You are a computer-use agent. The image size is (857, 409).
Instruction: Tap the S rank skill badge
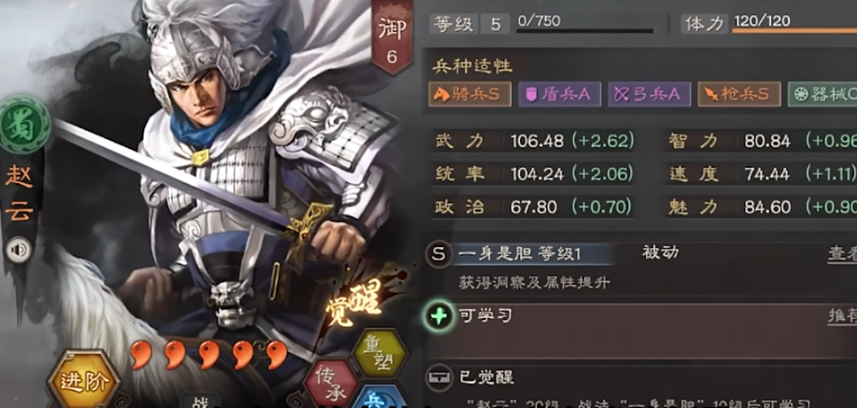439,254
